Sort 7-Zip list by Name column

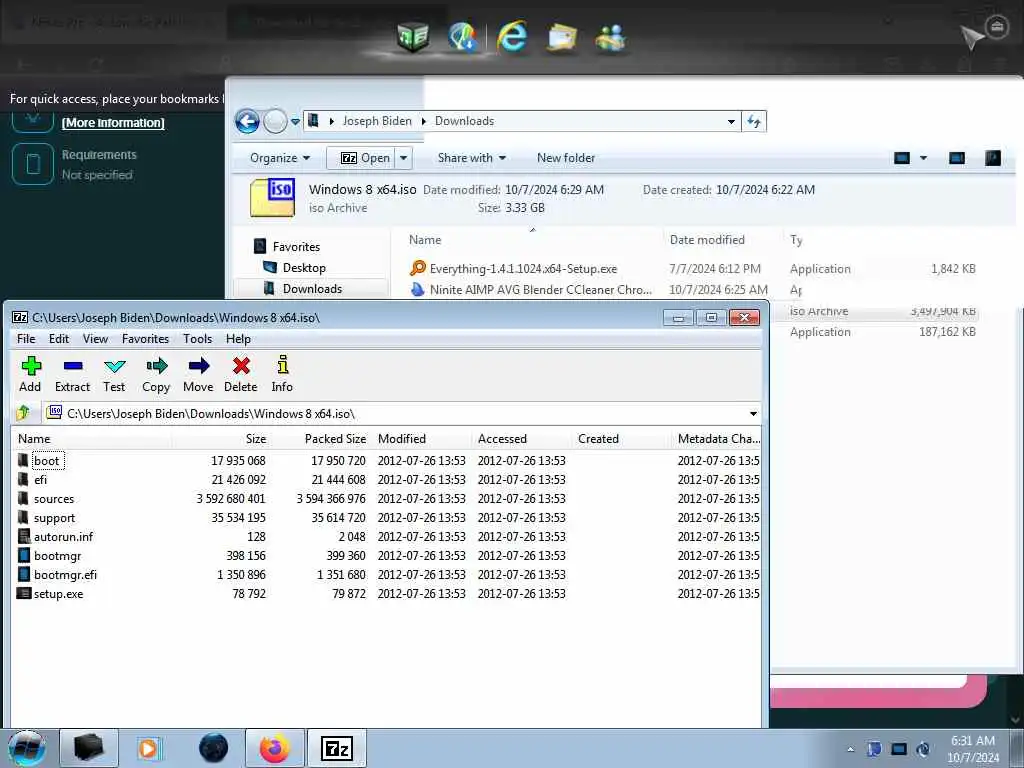click(91, 439)
